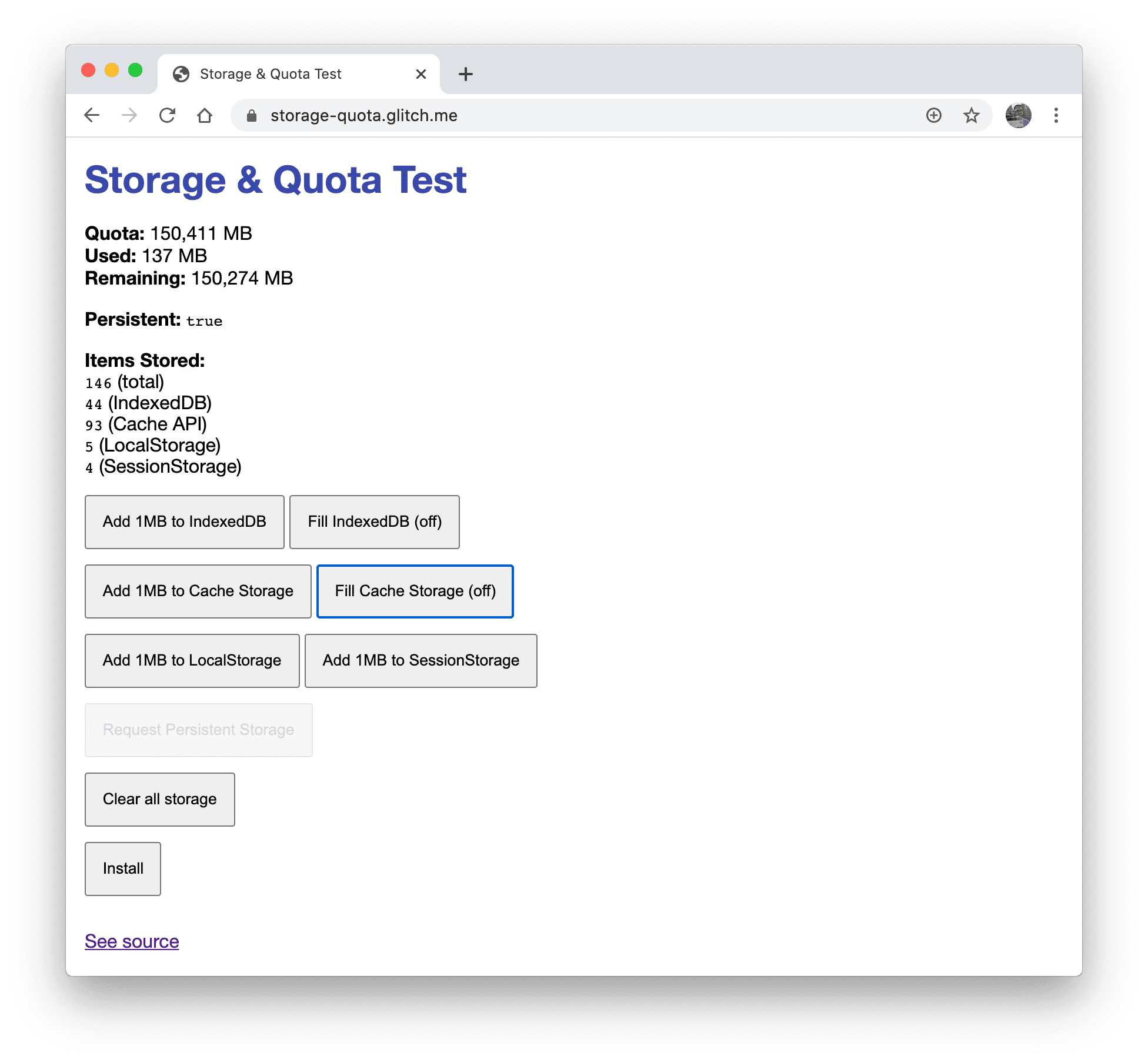The image size is (1148, 1063).
Task: Open the See source link
Action: coord(132,941)
